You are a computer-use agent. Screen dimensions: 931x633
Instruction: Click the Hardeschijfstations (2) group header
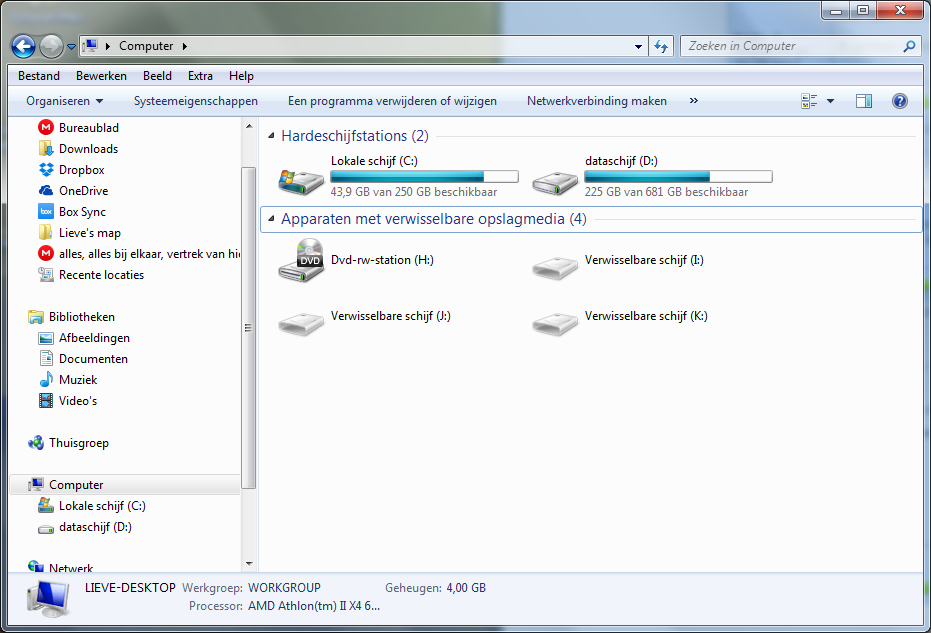pyautogui.click(x=355, y=136)
